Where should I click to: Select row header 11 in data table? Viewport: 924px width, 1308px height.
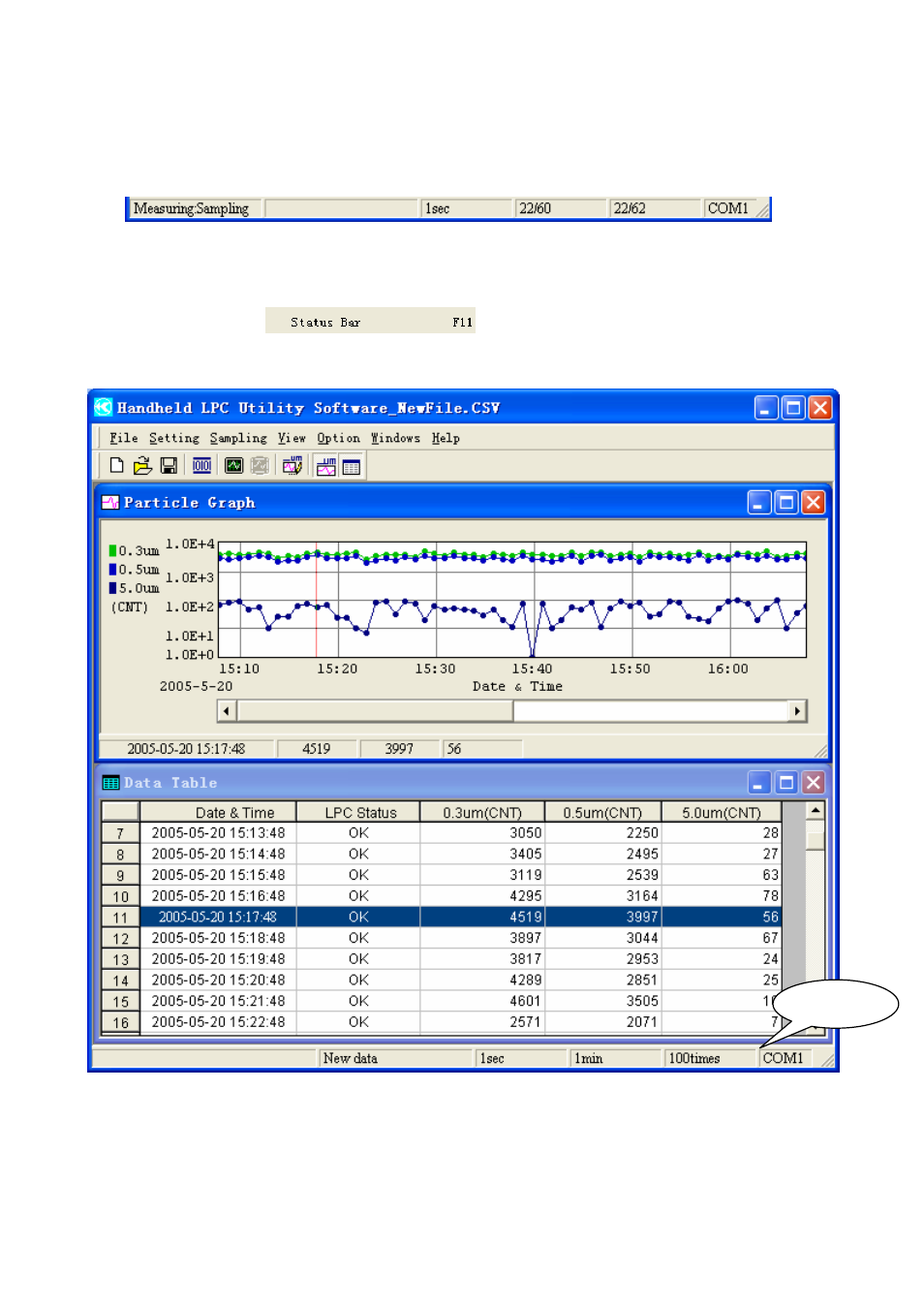click(121, 918)
